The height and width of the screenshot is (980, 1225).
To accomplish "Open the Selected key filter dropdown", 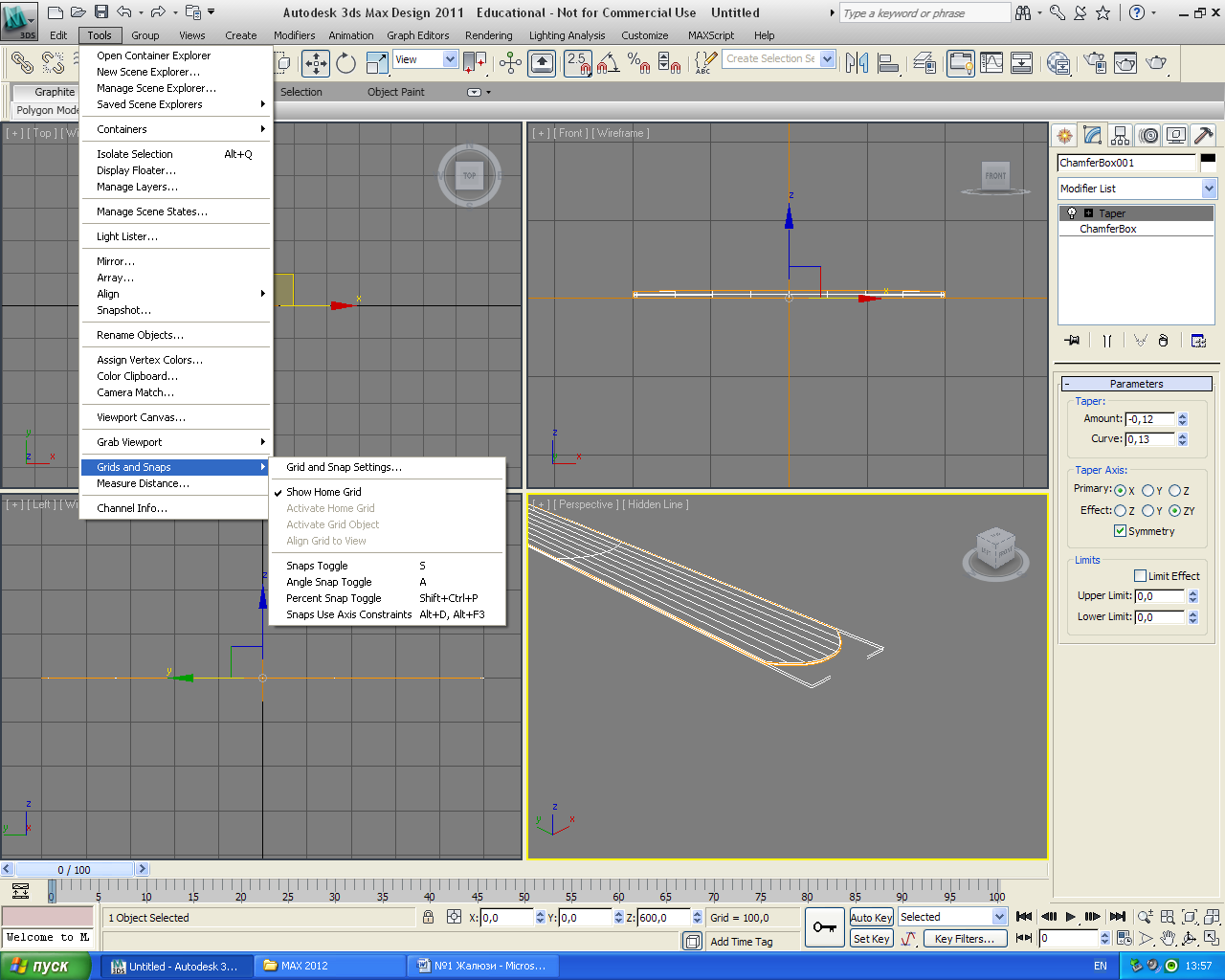I will coord(952,917).
